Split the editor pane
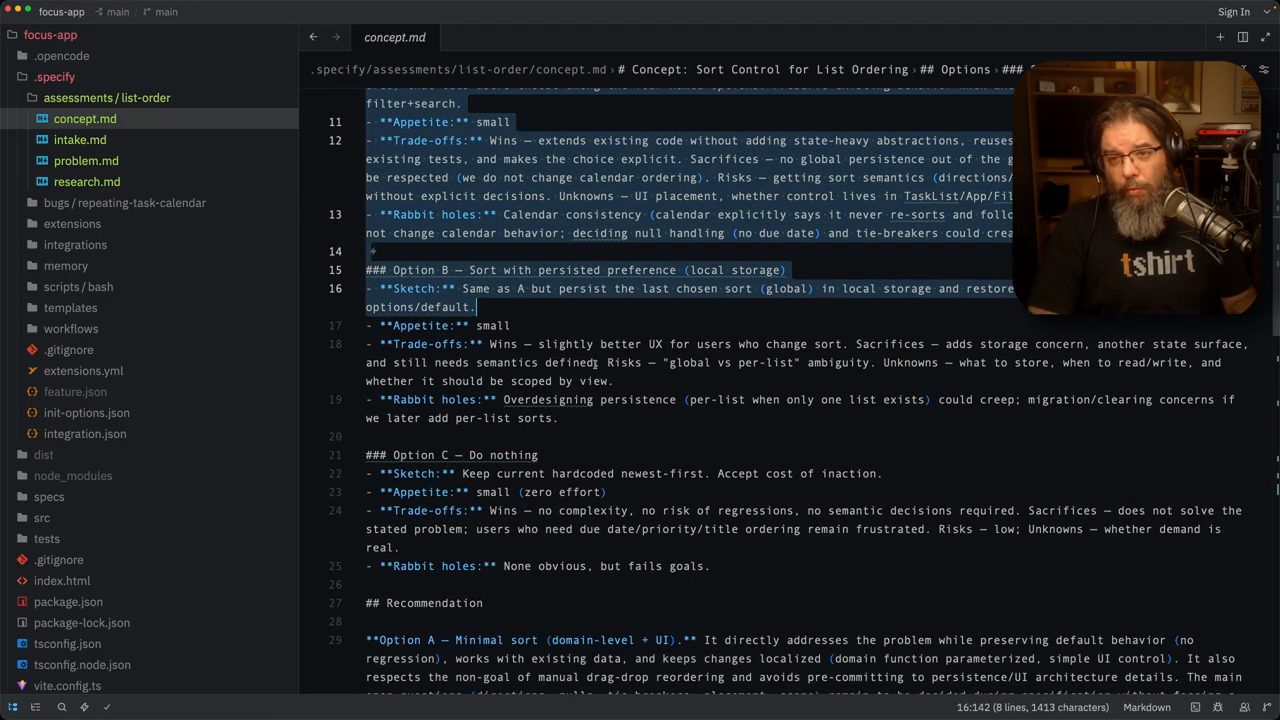The height and width of the screenshot is (720, 1280). pyautogui.click(x=1243, y=37)
